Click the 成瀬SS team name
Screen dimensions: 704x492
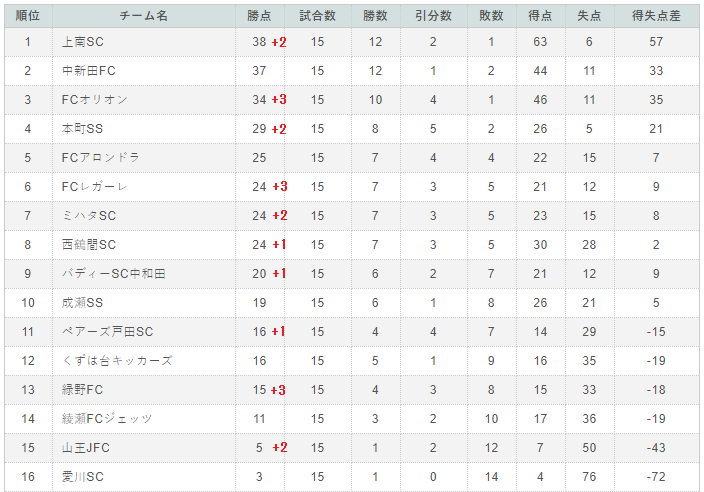click(x=83, y=303)
